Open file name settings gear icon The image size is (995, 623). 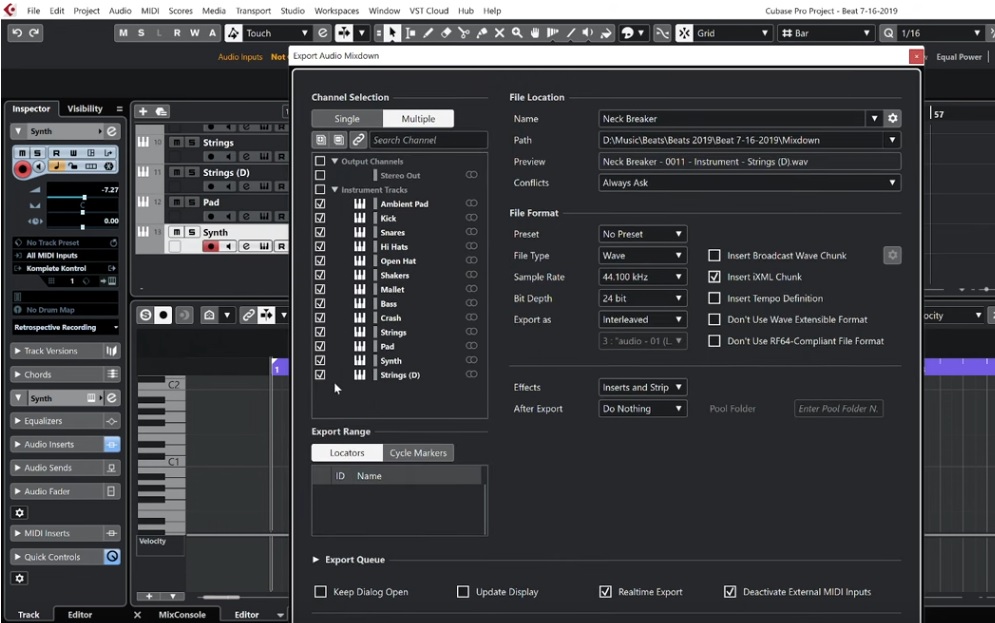click(x=893, y=119)
